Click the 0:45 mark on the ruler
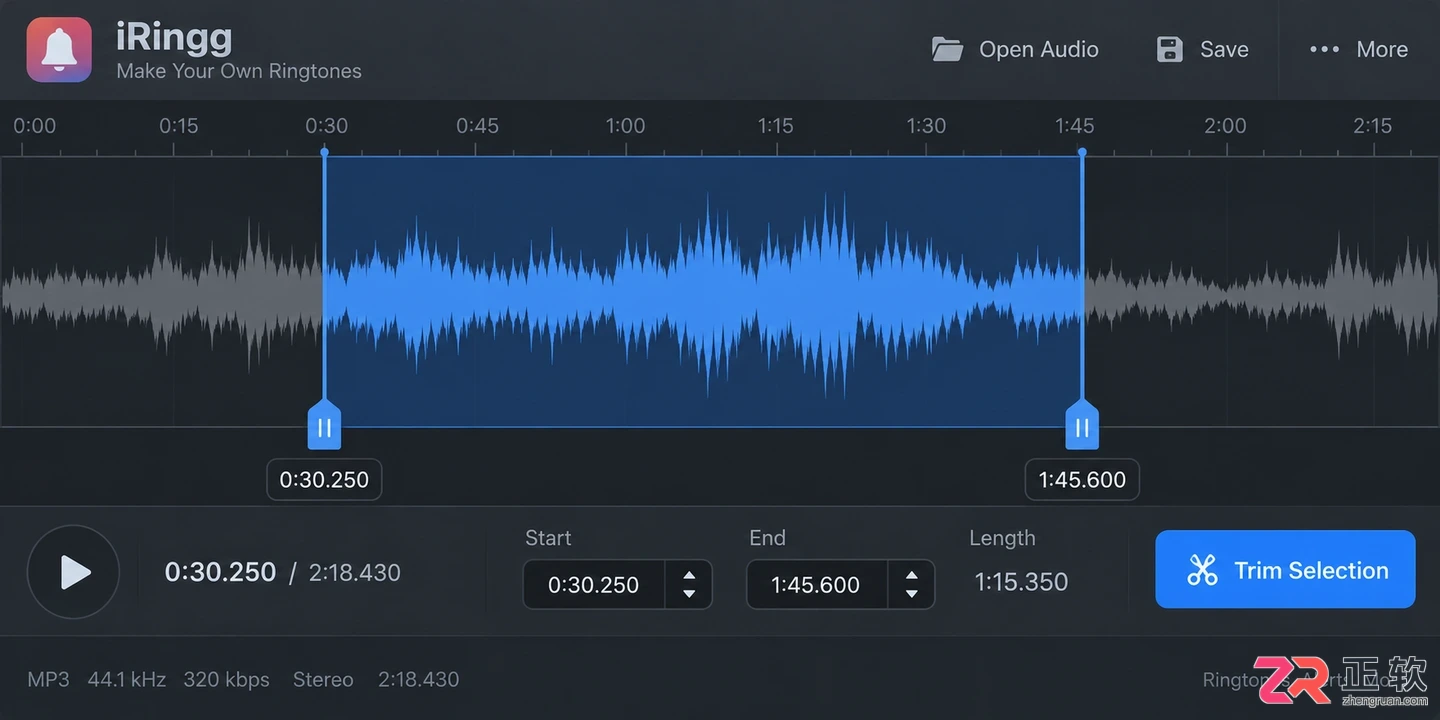Image resolution: width=1440 pixels, height=720 pixels. pyautogui.click(x=477, y=126)
